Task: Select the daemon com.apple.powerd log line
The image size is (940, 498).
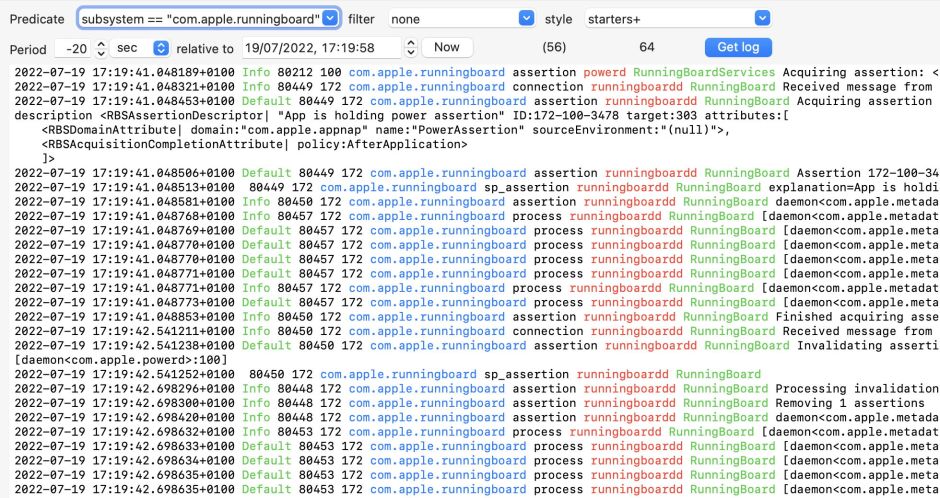Action: pos(120,360)
